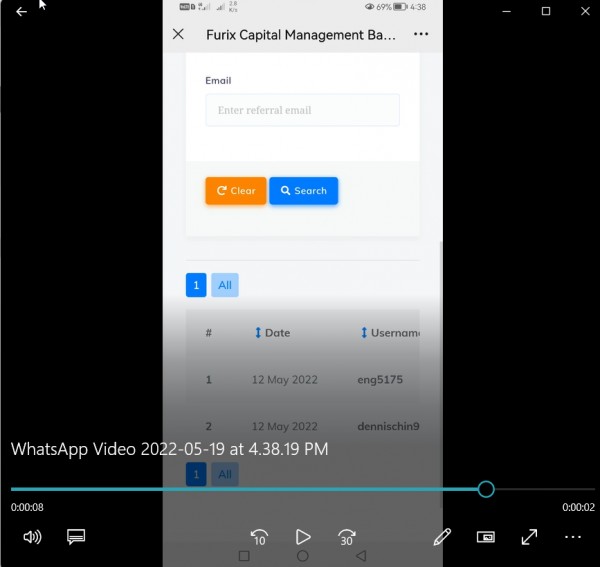Select page 1 below the table
This screenshot has height=567, width=600.
click(x=196, y=474)
